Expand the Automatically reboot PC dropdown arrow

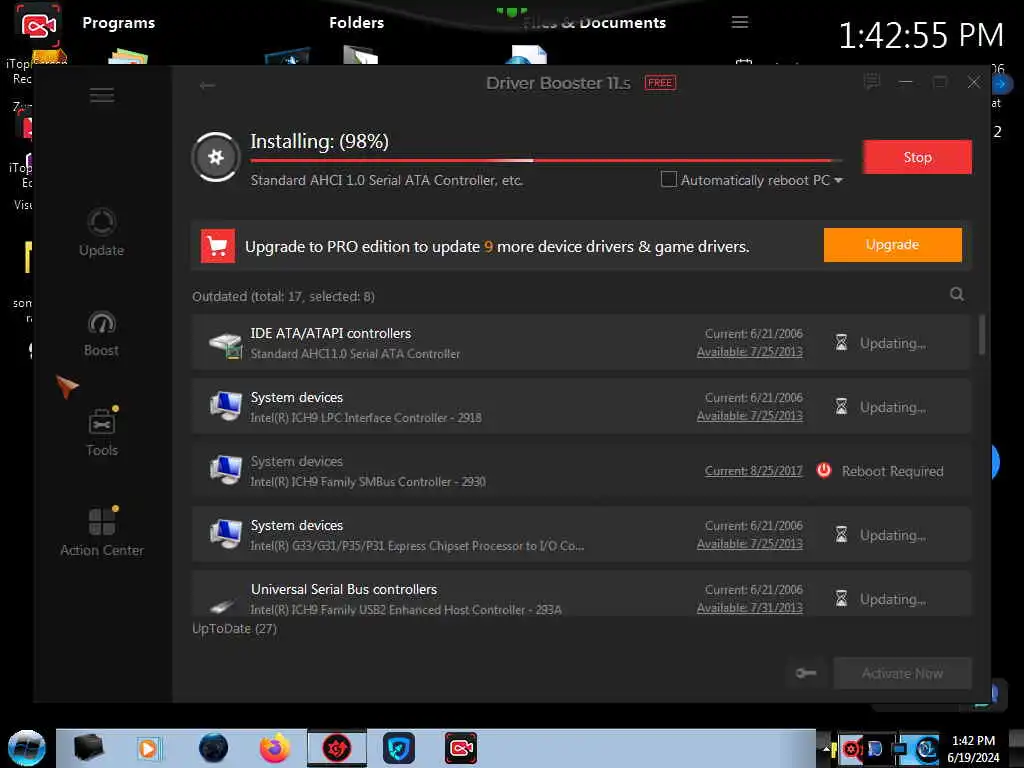click(839, 180)
